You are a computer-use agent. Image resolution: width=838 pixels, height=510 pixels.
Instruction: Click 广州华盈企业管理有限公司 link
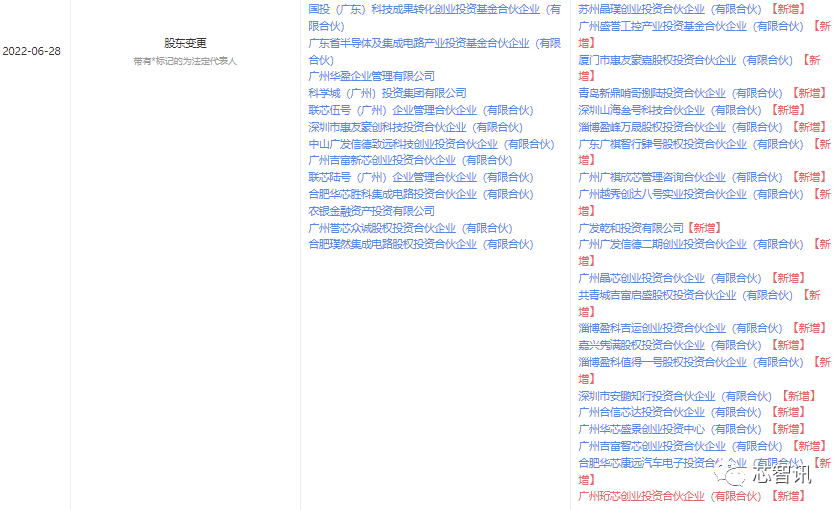click(371, 76)
